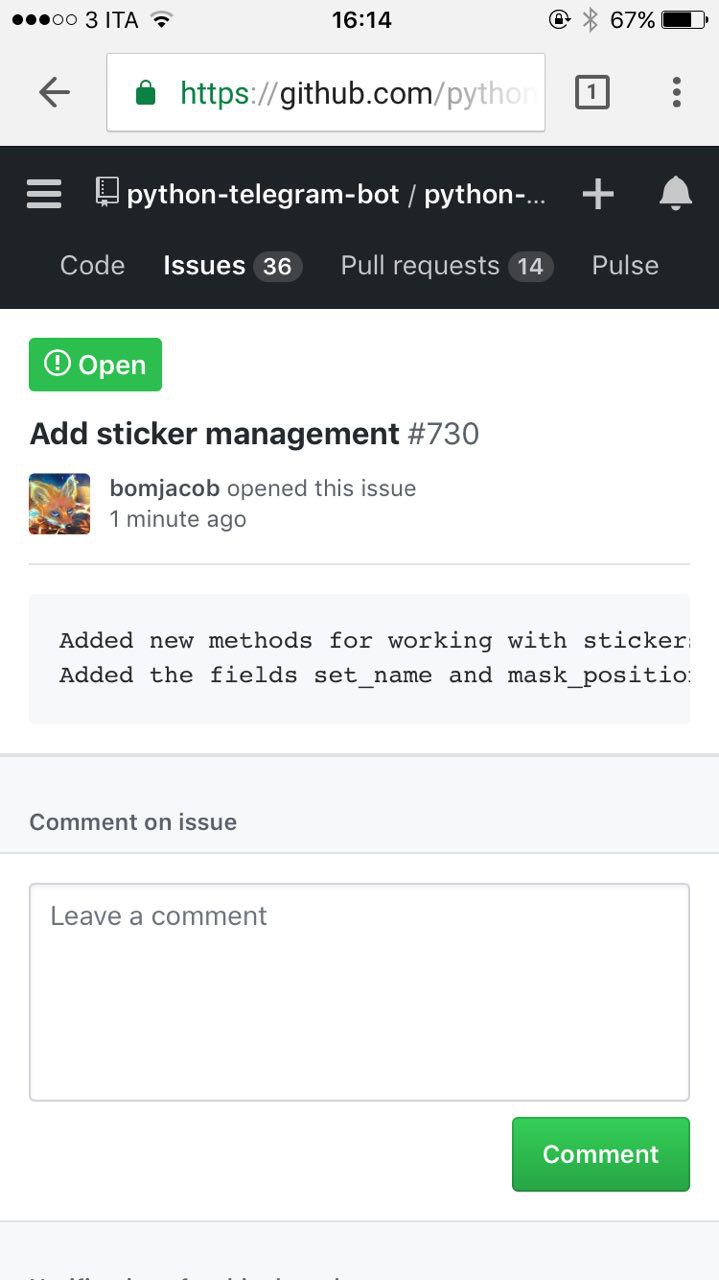Open the notifications bell
The width and height of the screenshot is (719, 1280).
tap(676, 194)
